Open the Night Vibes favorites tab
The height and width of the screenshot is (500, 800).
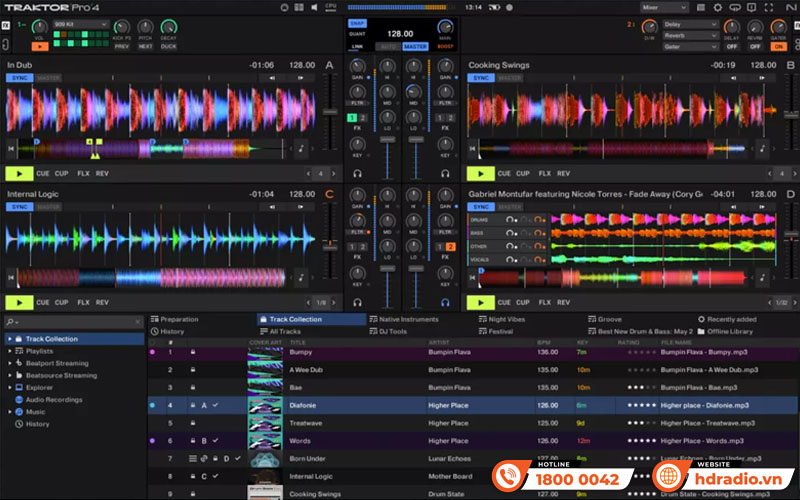[503, 319]
